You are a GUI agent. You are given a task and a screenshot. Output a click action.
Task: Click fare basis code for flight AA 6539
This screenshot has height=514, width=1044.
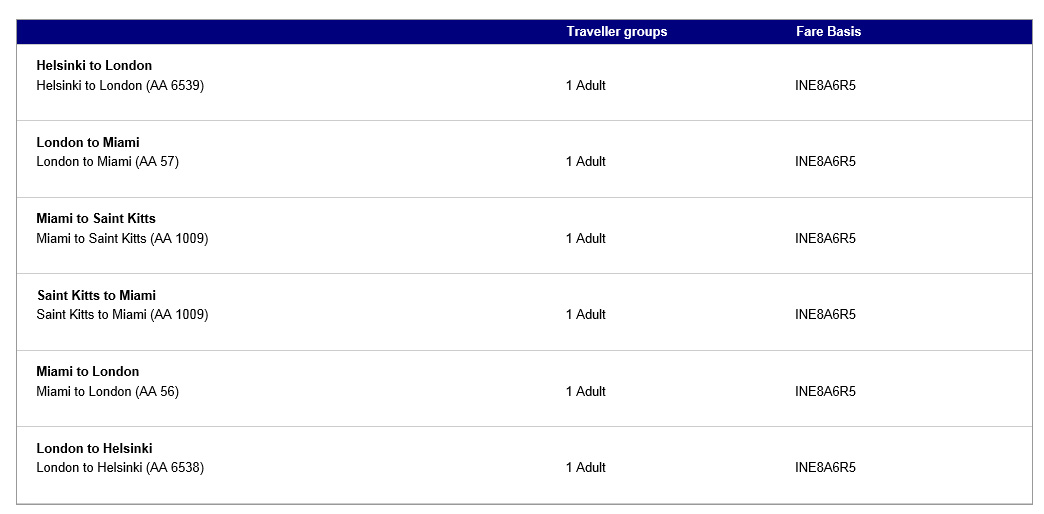coord(825,86)
